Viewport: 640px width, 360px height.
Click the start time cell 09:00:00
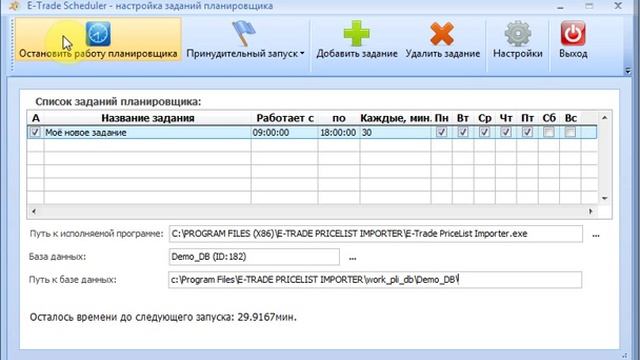(284, 133)
